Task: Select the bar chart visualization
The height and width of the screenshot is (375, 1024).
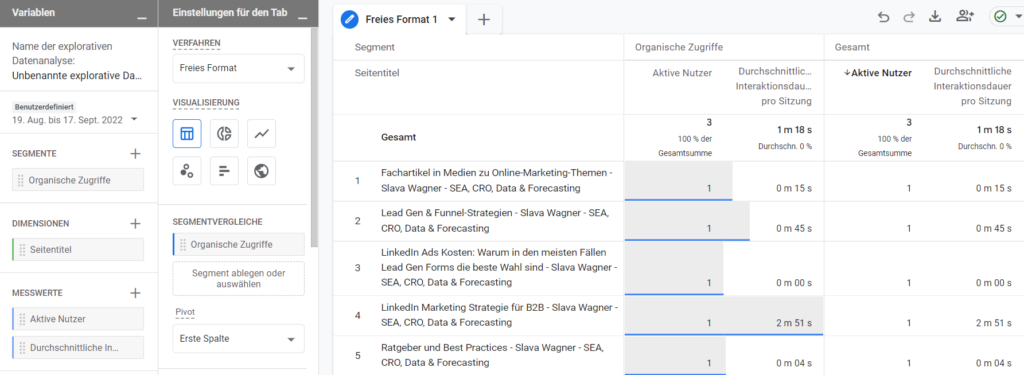Action: click(225, 171)
